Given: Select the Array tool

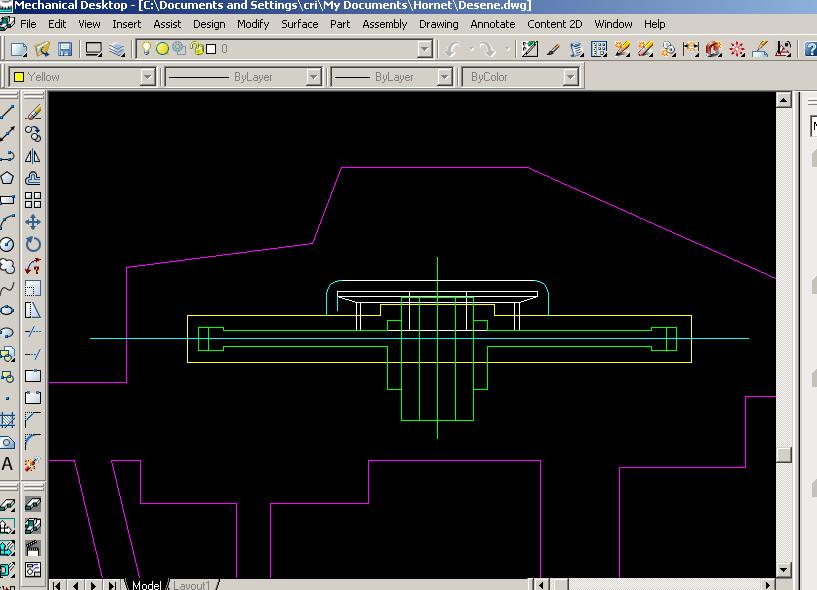Looking at the screenshot, I should pos(33,200).
